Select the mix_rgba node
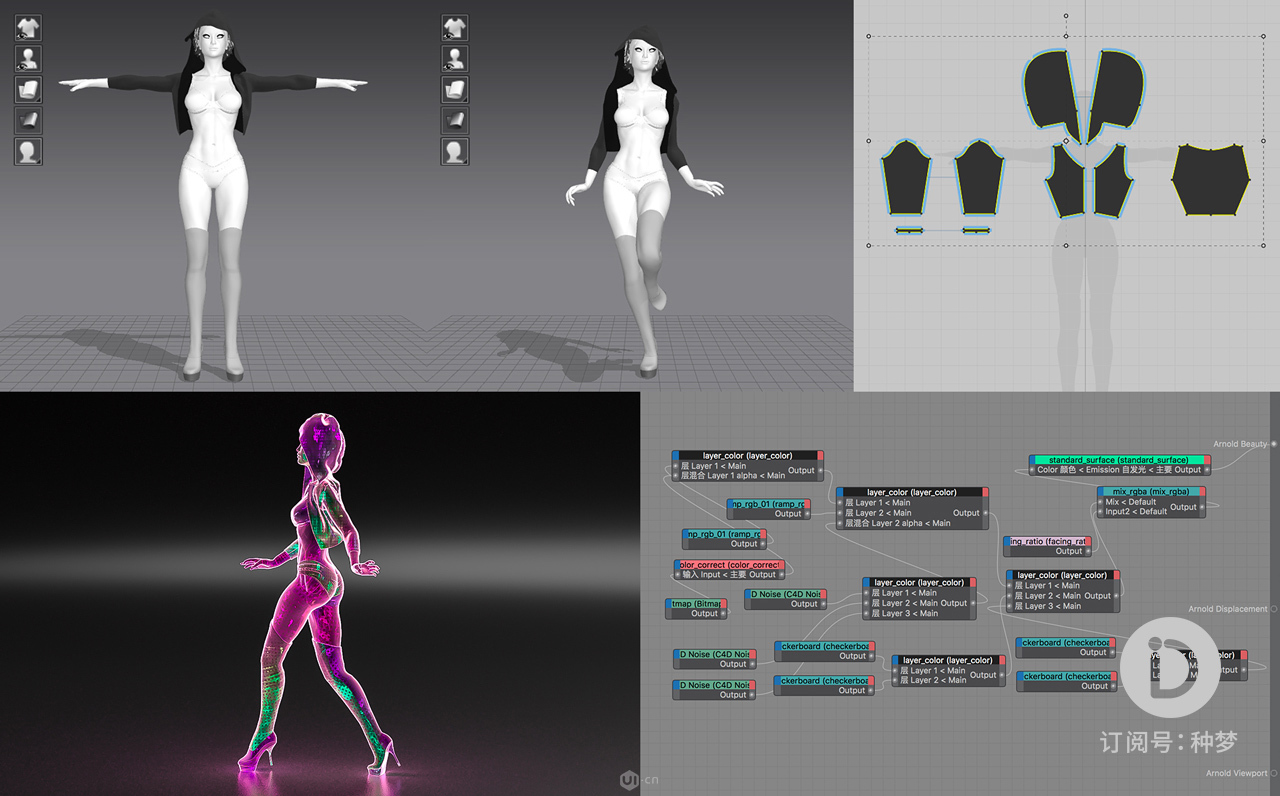 pos(1150,491)
